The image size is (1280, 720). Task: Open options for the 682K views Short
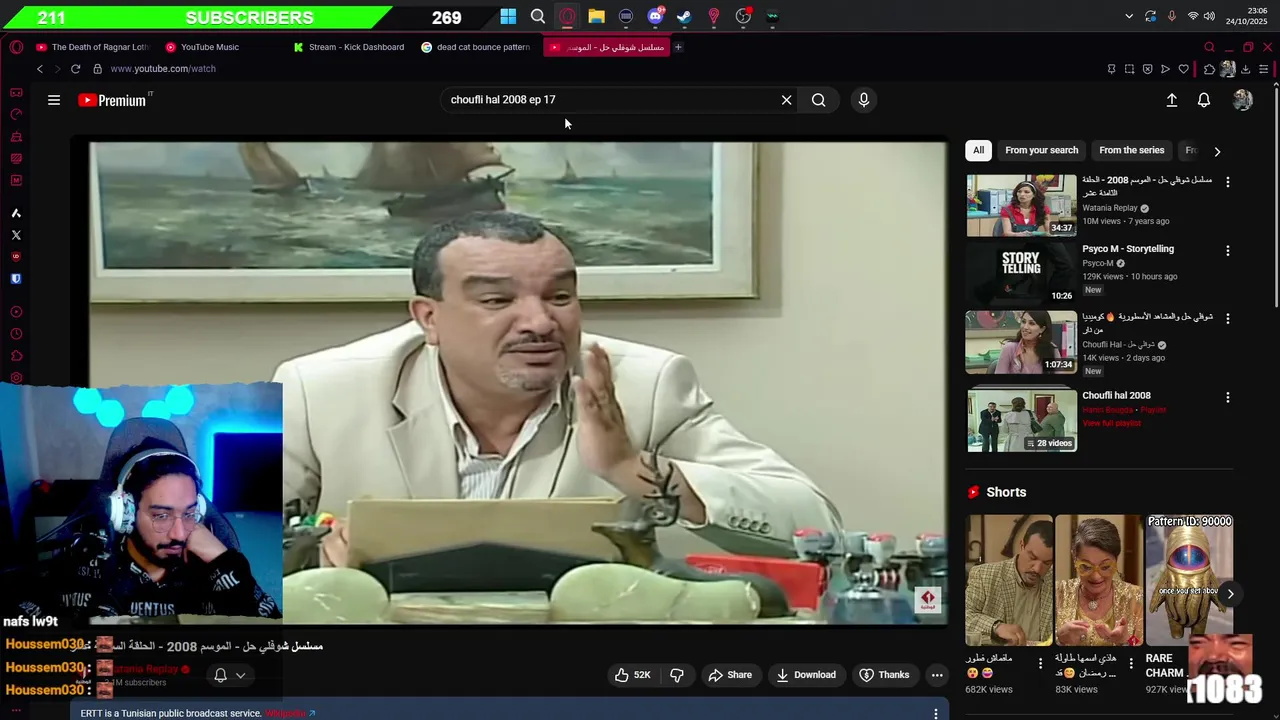(1040, 663)
